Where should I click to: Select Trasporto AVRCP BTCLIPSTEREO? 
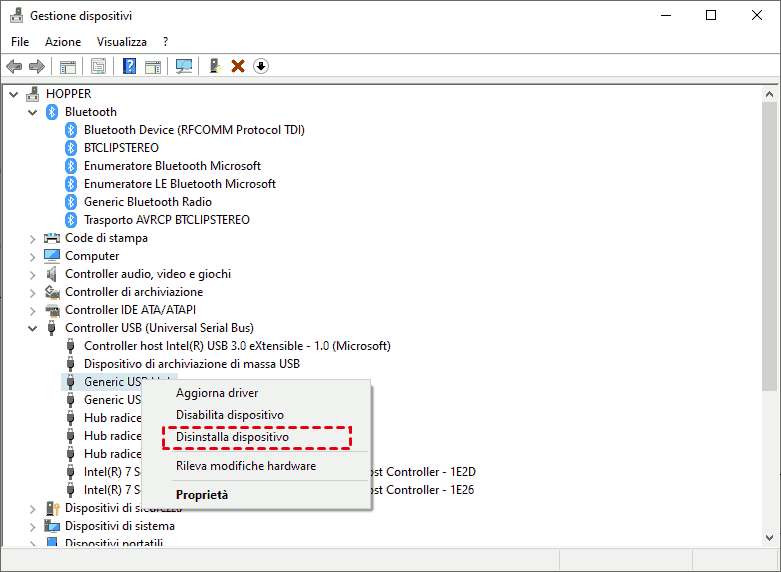(167, 220)
